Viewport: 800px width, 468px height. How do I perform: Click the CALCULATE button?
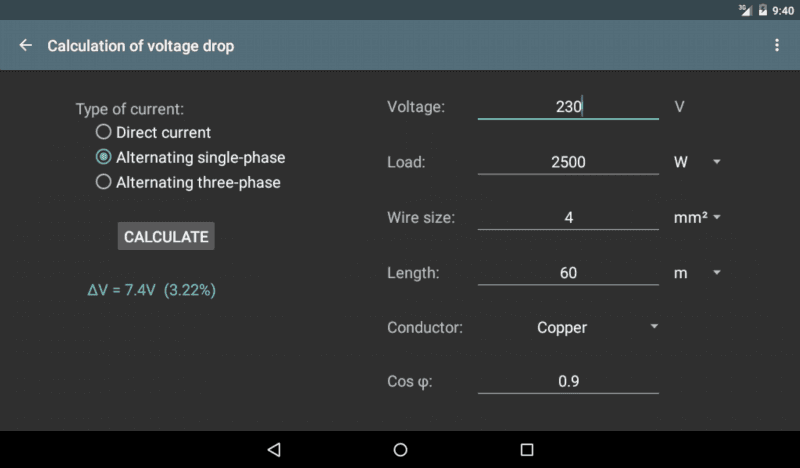click(x=166, y=236)
